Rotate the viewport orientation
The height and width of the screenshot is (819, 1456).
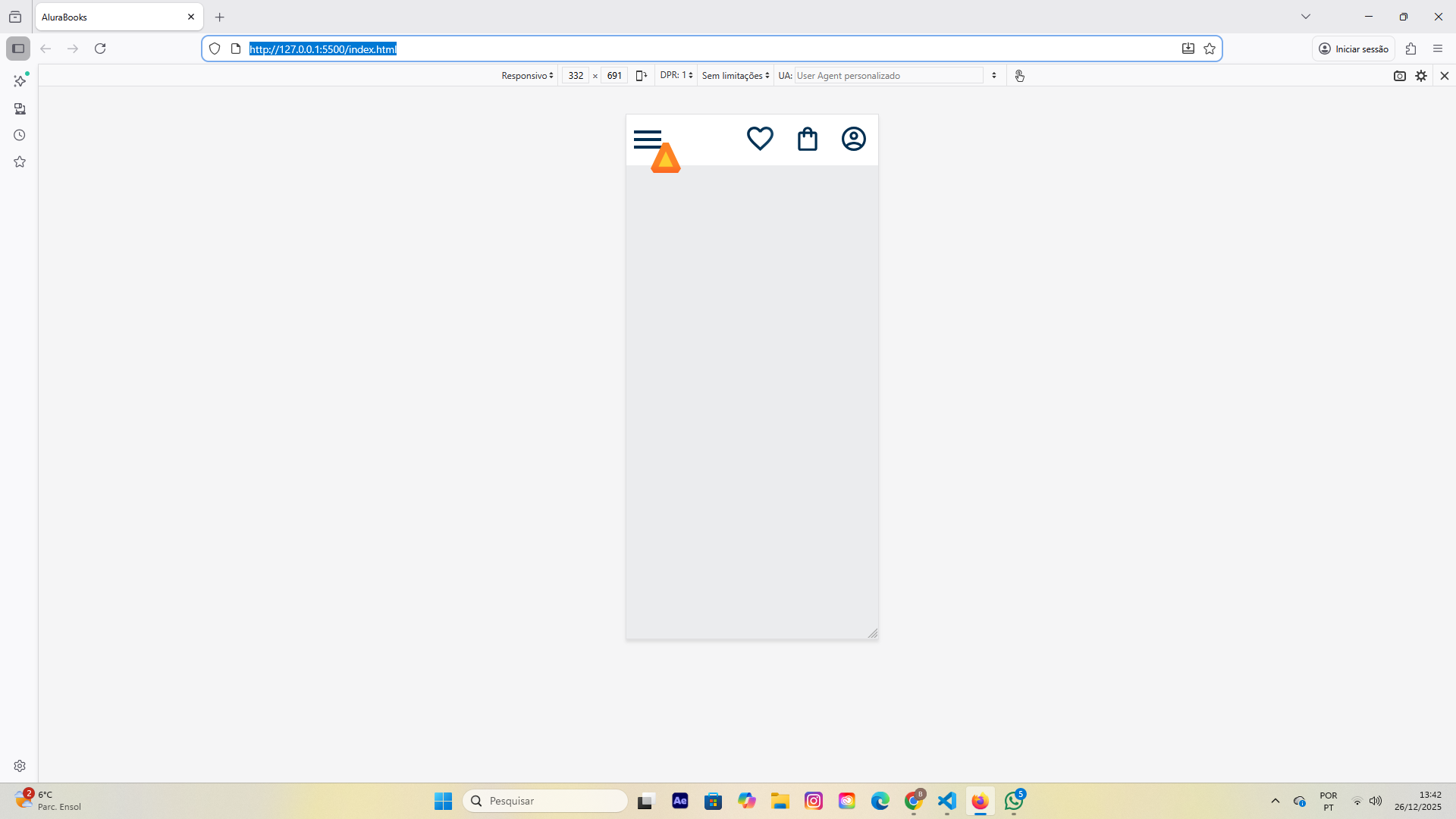click(641, 76)
